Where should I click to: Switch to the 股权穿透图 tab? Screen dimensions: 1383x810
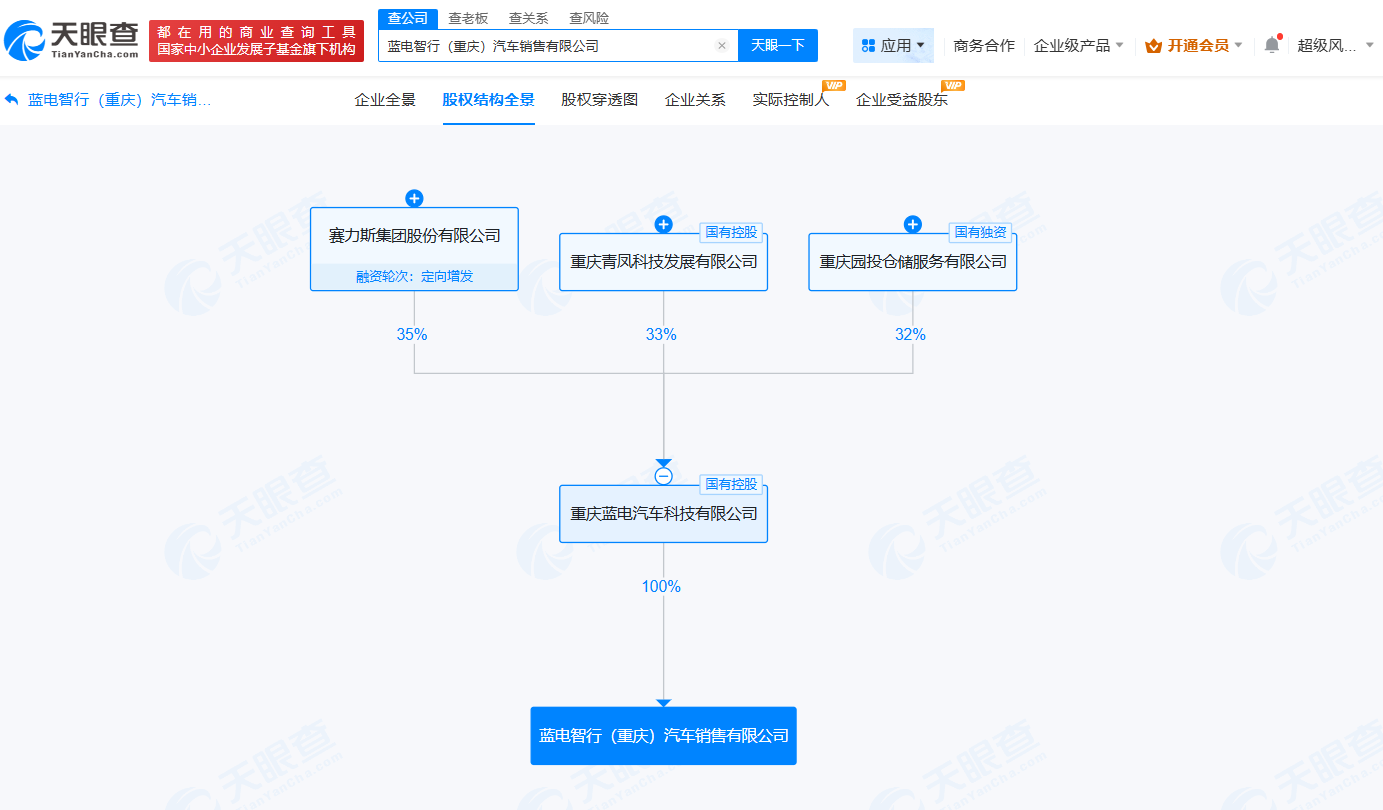599,99
